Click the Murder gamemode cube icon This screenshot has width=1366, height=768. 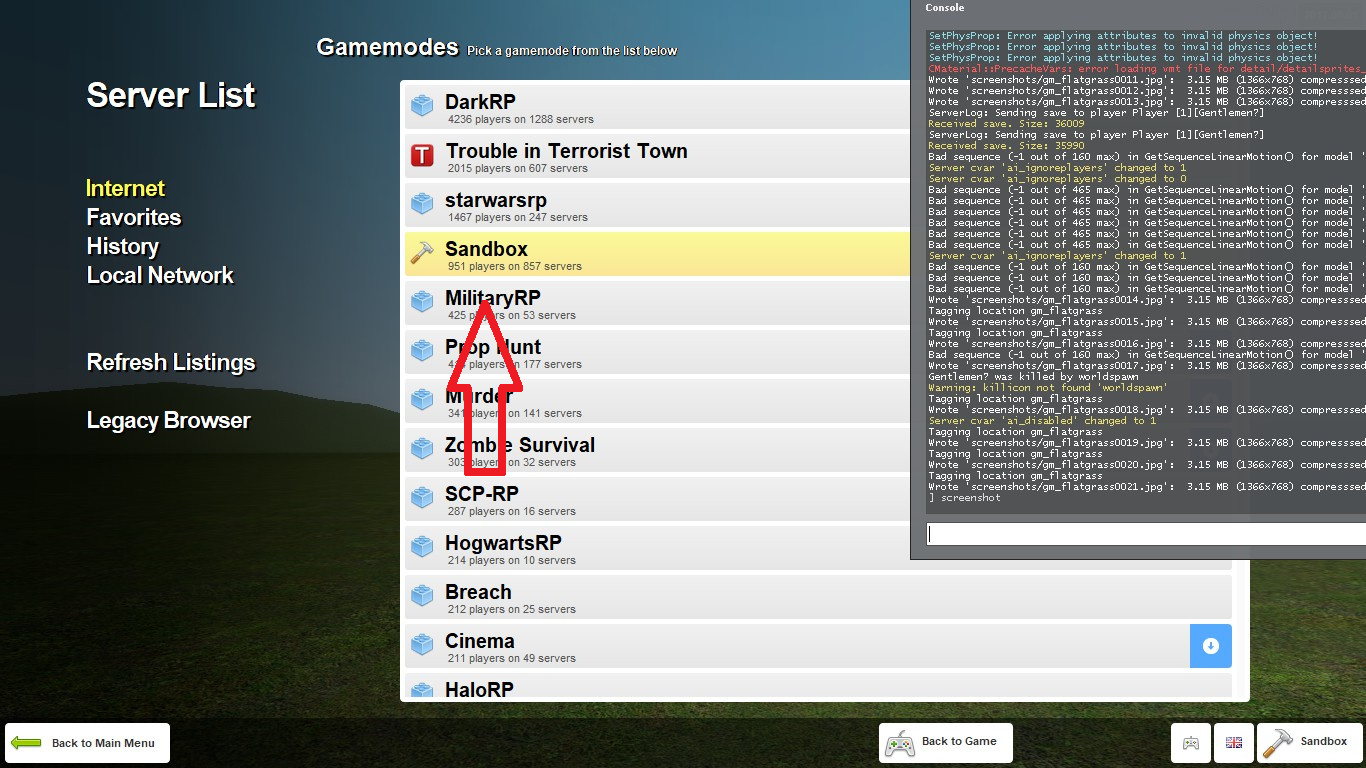(422, 400)
